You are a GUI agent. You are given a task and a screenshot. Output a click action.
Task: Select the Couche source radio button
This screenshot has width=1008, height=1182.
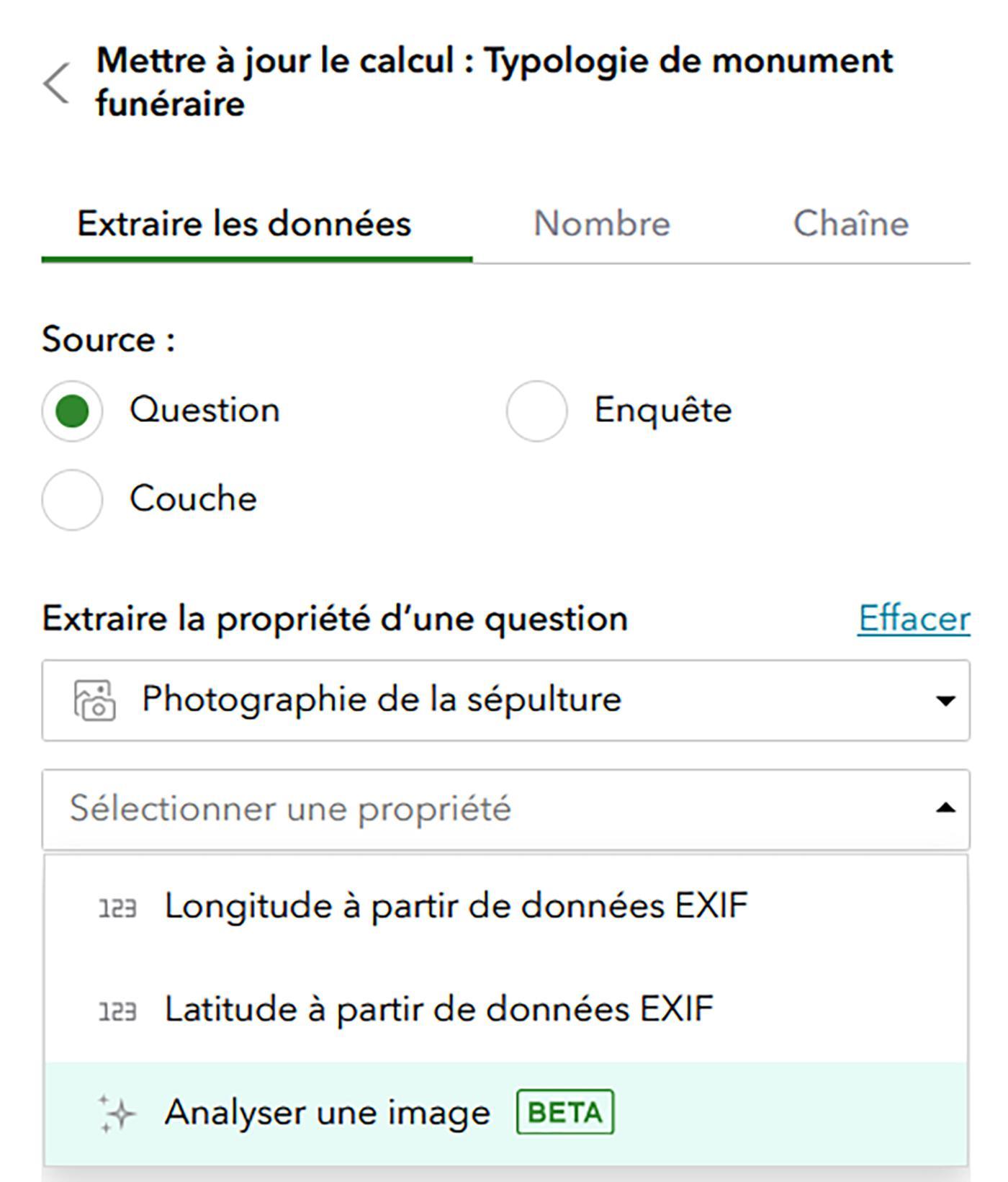point(72,500)
